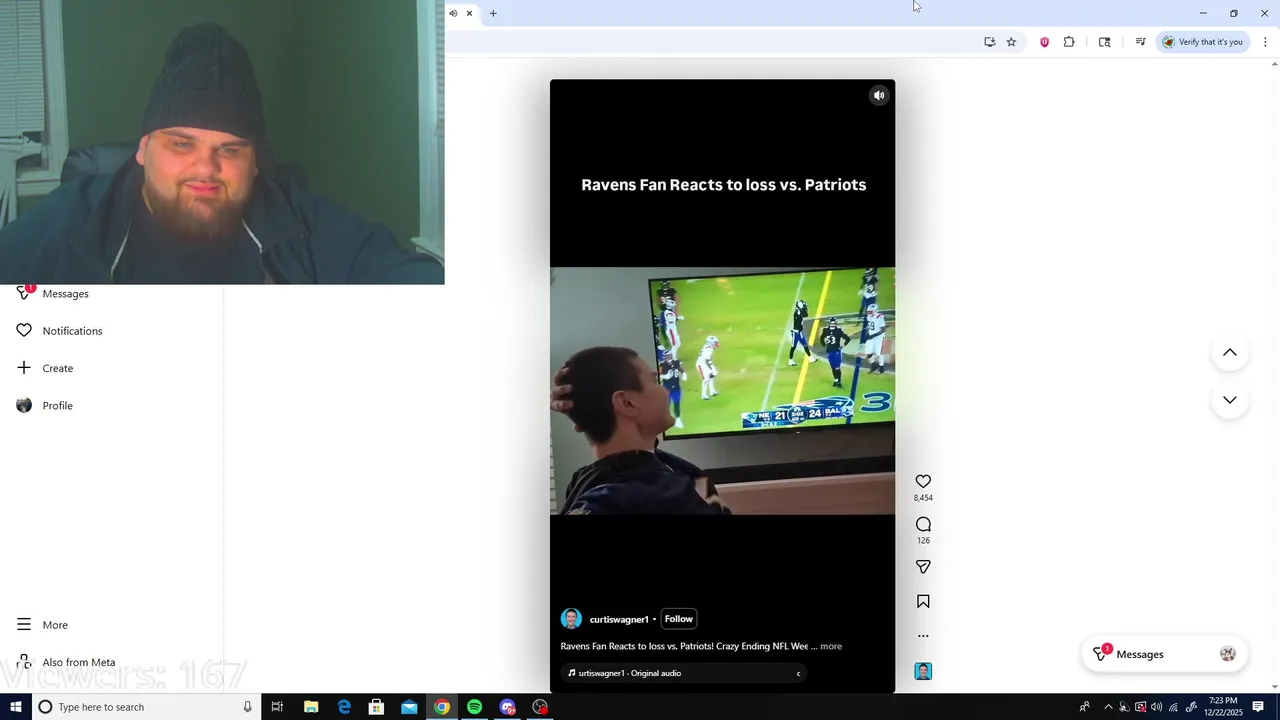
Task: Open a new Chrome tab with plus
Action: pos(493,13)
